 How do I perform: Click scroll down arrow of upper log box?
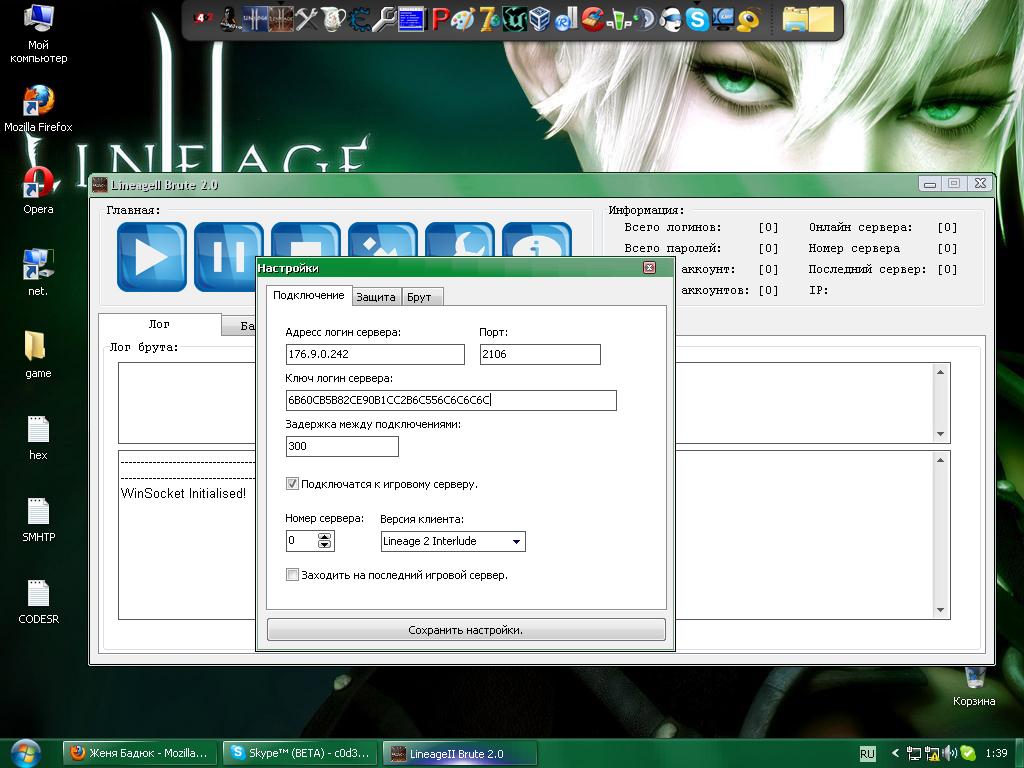click(x=940, y=434)
